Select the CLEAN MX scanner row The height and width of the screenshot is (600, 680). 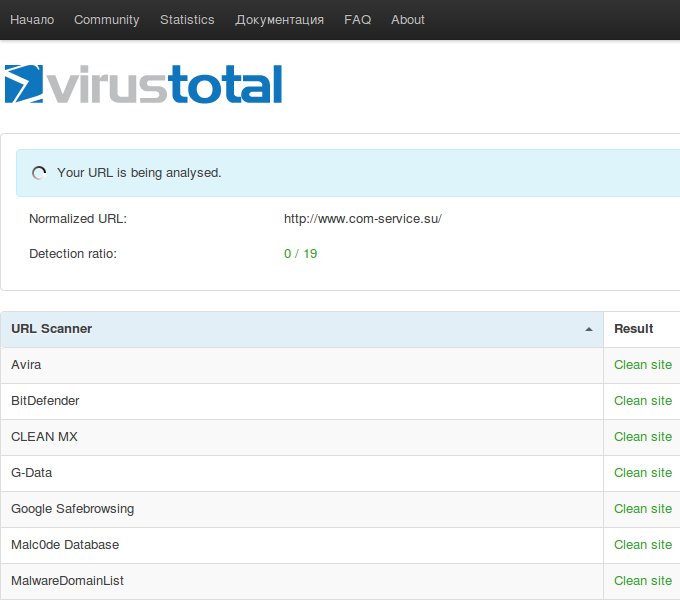(x=340, y=437)
